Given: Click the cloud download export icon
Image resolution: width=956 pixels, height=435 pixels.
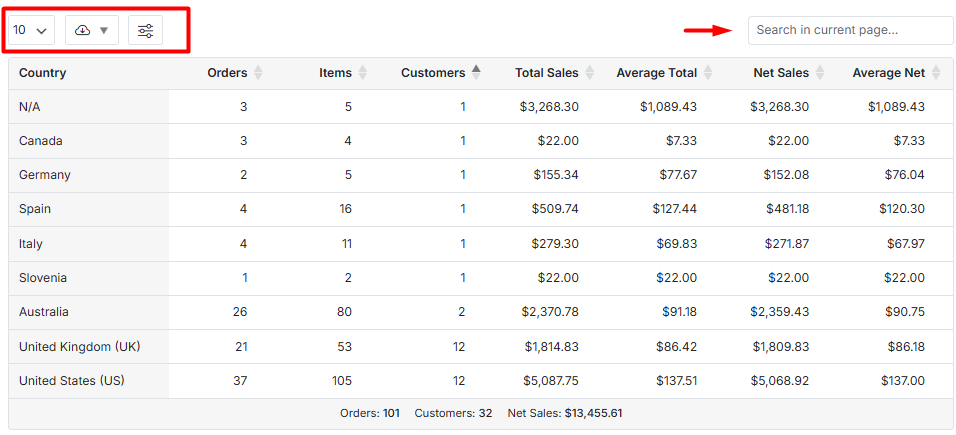Looking at the screenshot, I should 83,31.
